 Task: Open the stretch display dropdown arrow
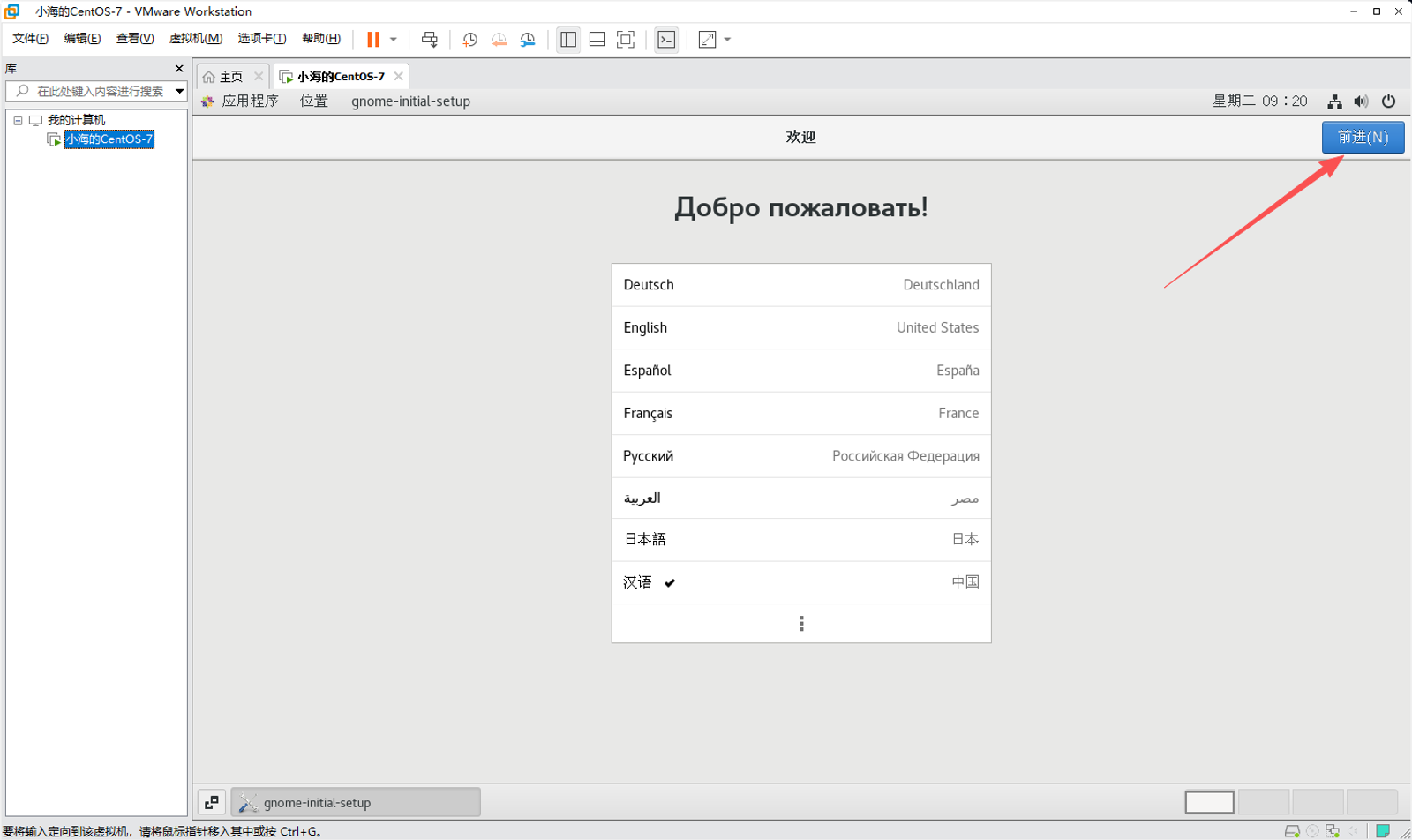click(727, 40)
